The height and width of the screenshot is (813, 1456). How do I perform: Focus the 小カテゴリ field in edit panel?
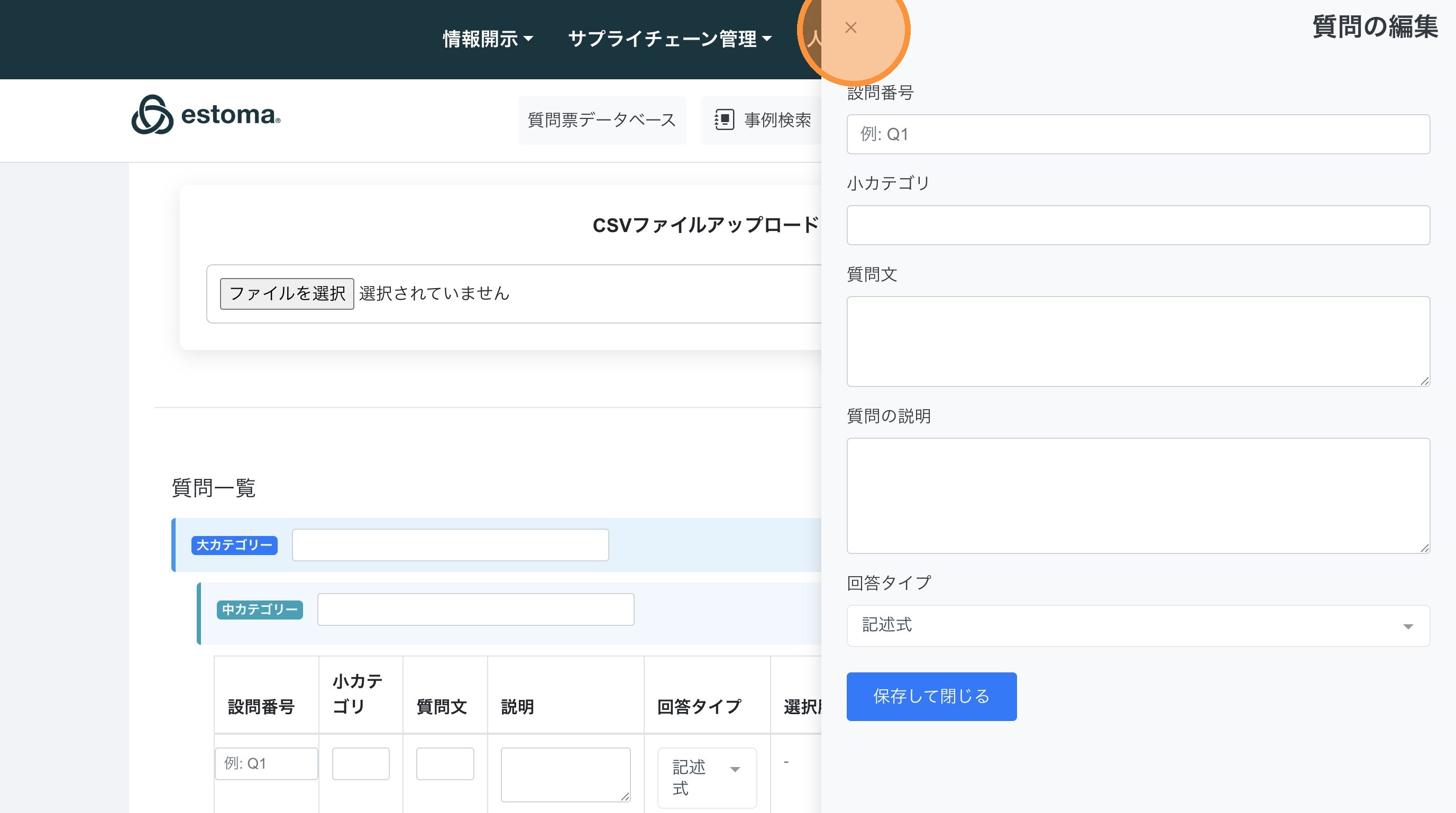click(1137, 225)
